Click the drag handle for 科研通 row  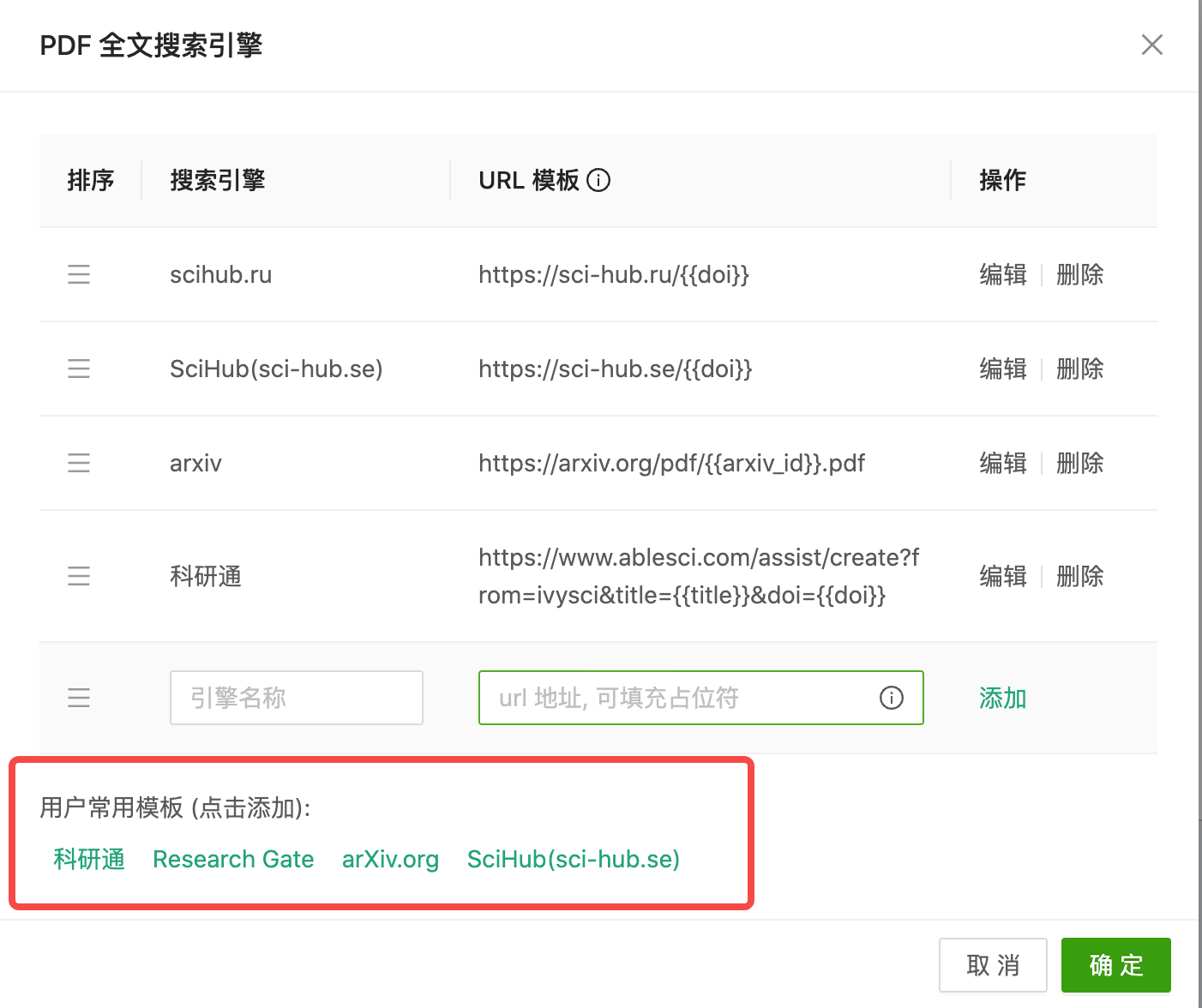coord(79,576)
